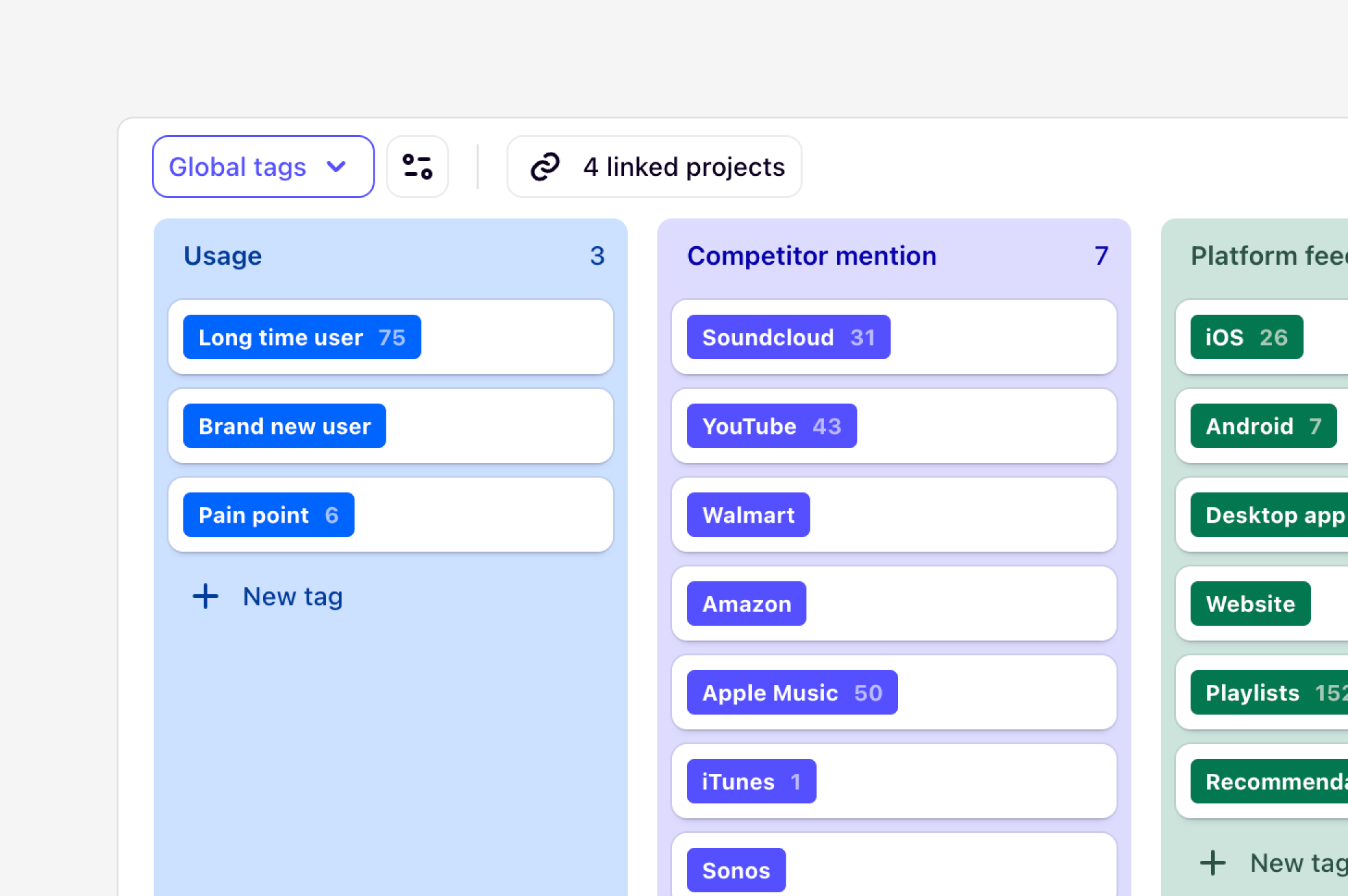Click the plus icon under Platform feedback column

click(1212, 862)
